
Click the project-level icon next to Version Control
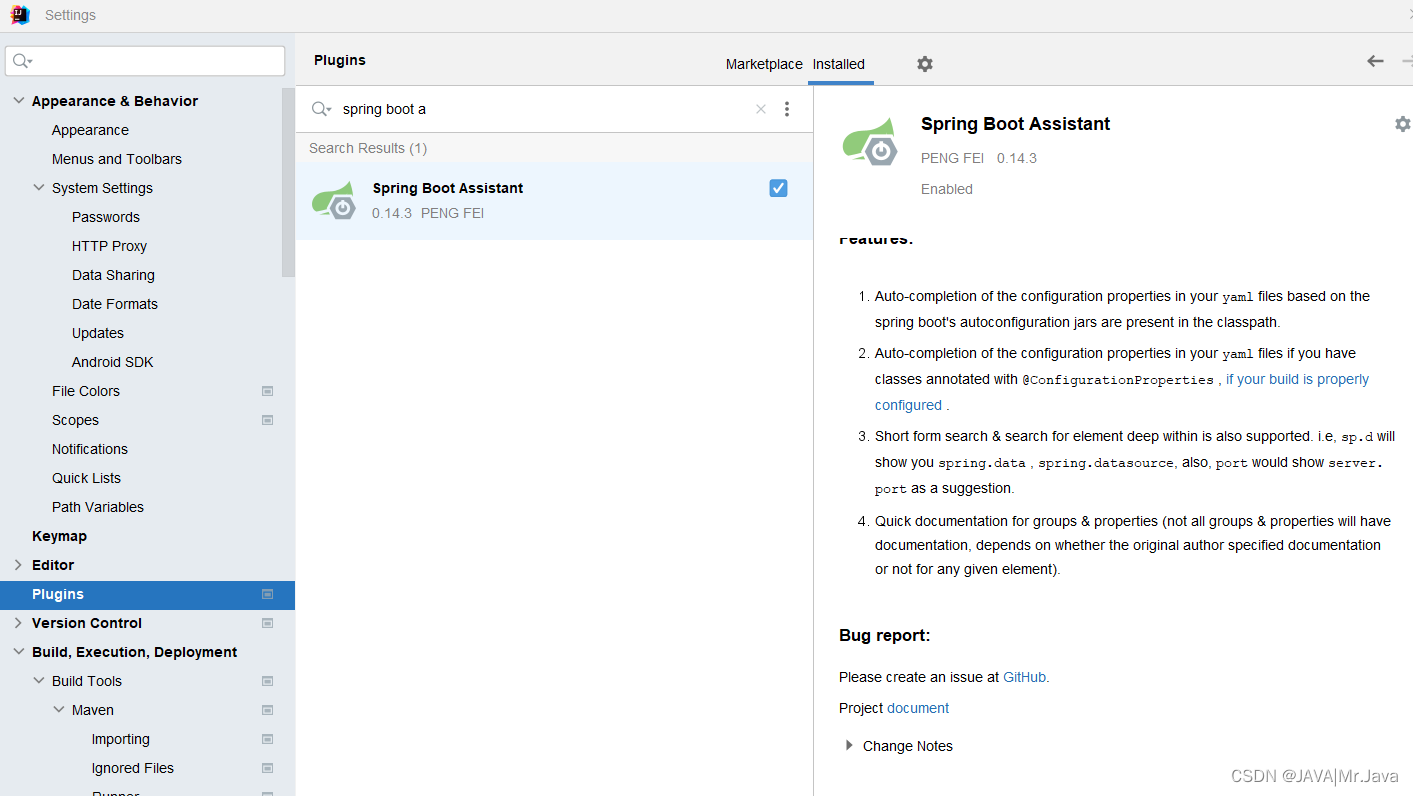267,623
